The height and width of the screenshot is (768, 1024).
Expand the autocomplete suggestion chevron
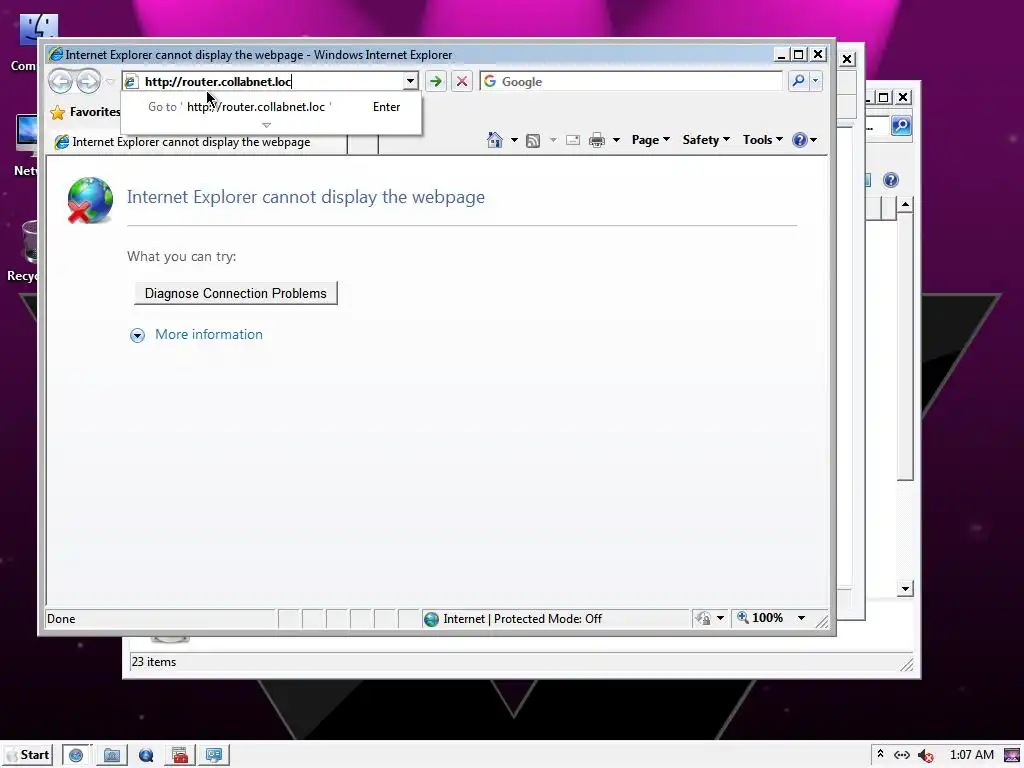pos(266,125)
